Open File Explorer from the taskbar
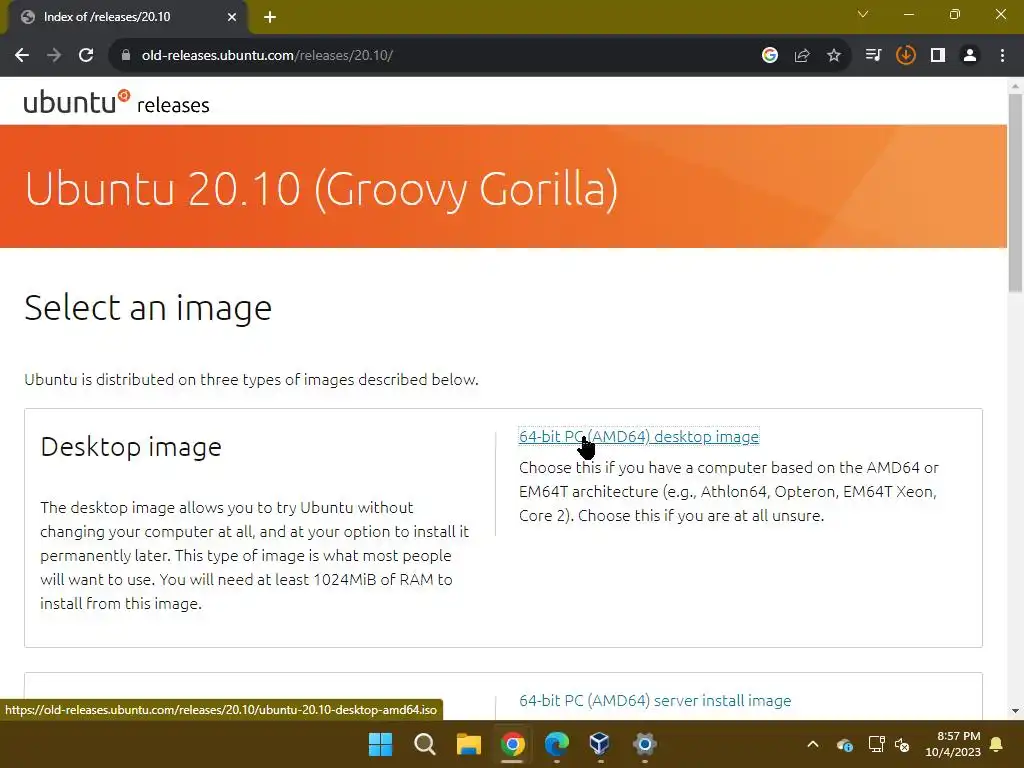The width and height of the screenshot is (1024, 768). [468, 744]
